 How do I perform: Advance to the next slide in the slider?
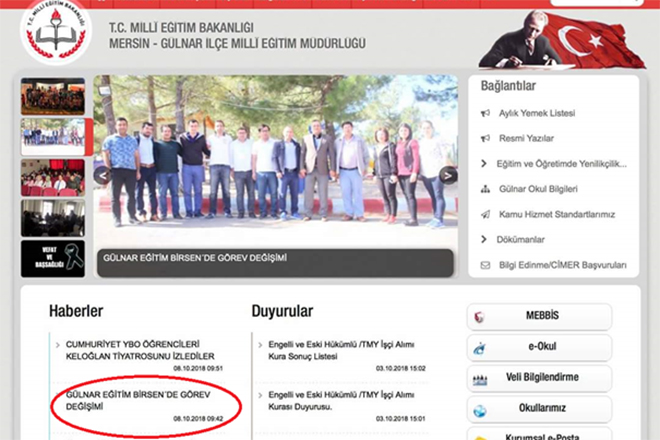[448, 175]
